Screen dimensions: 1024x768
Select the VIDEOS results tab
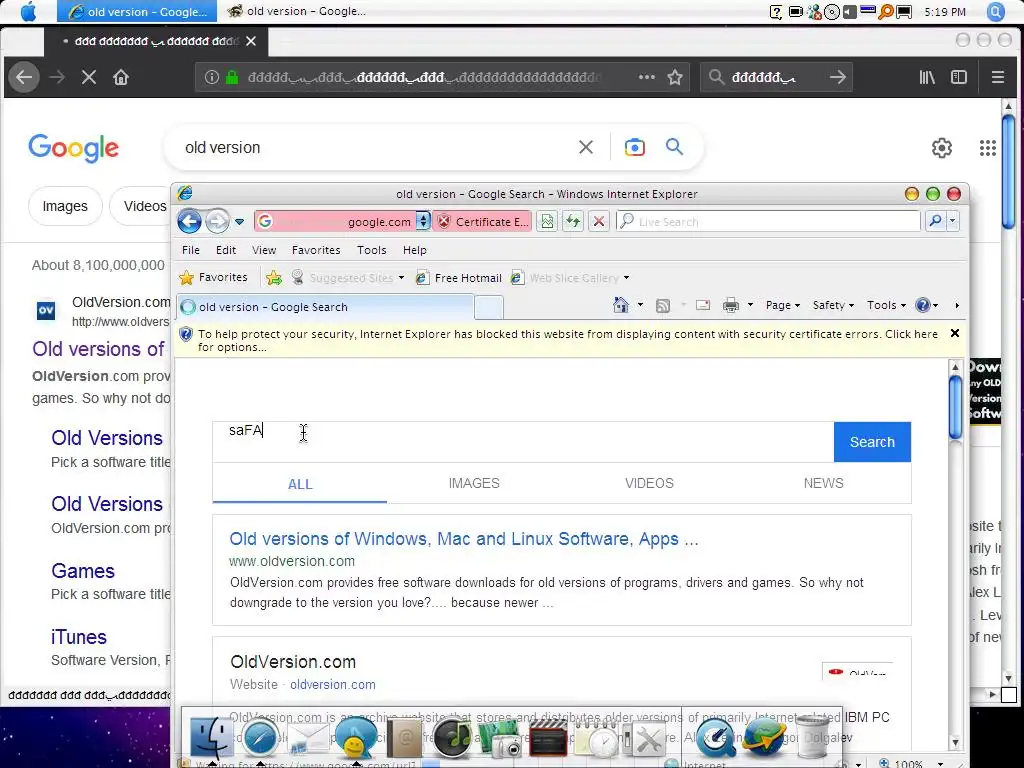tap(649, 483)
